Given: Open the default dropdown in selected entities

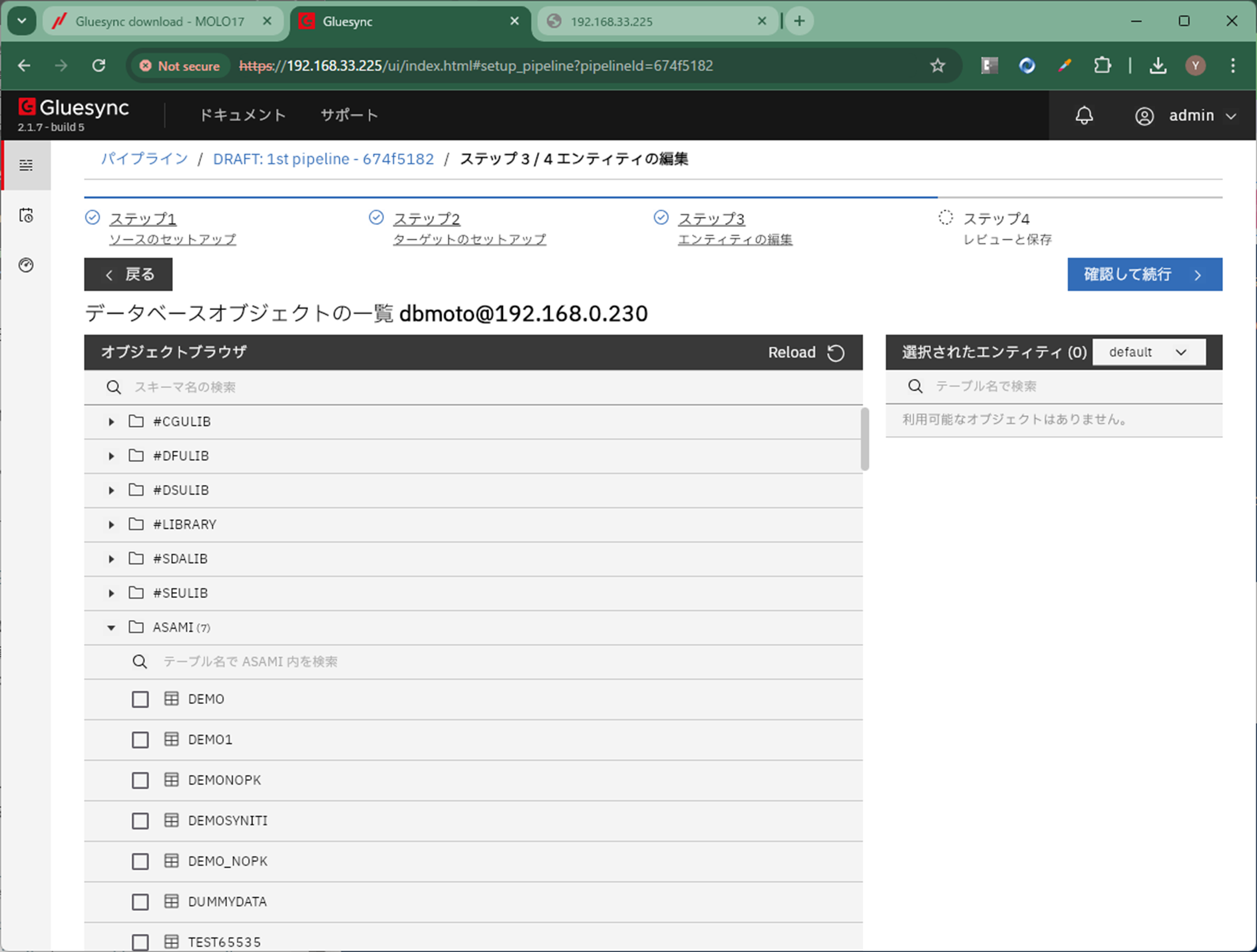Looking at the screenshot, I should 1149,353.
